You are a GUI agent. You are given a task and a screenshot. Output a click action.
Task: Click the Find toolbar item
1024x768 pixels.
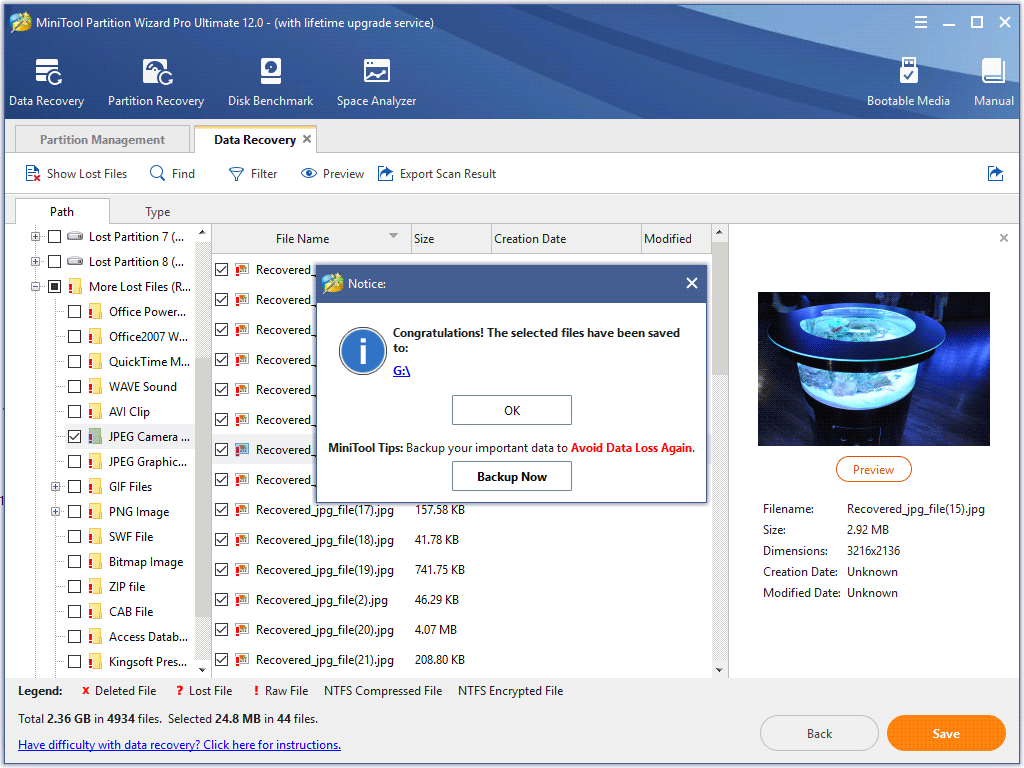(x=172, y=174)
